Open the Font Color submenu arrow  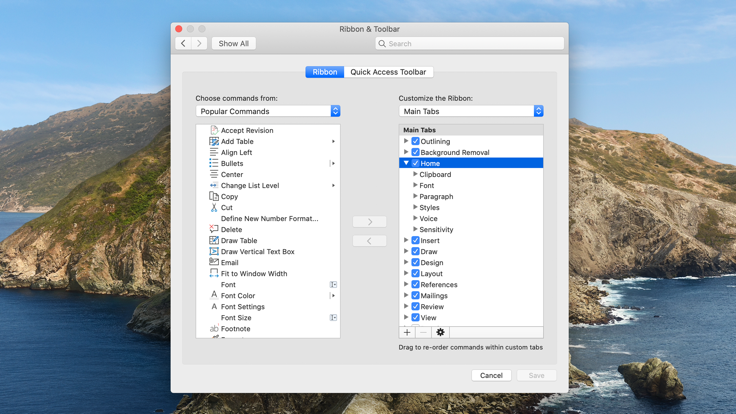[333, 295]
